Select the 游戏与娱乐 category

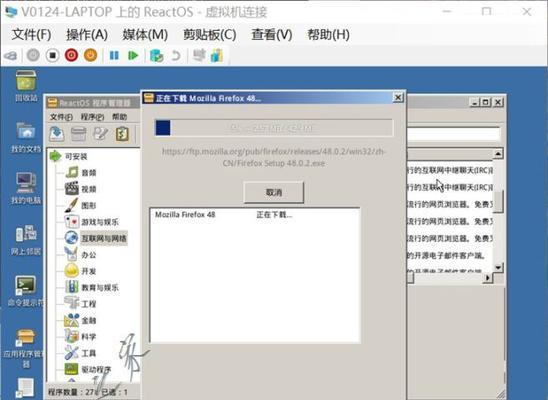[100, 222]
